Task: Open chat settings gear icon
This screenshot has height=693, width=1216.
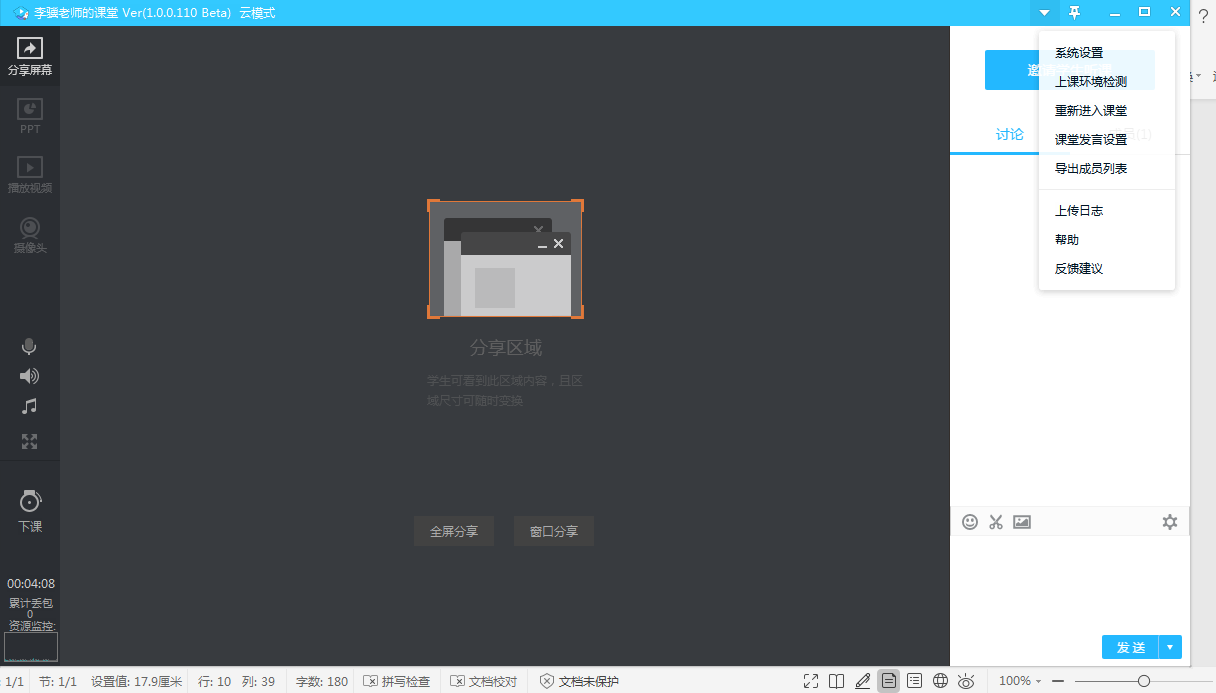Action: tap(1170, 522)
